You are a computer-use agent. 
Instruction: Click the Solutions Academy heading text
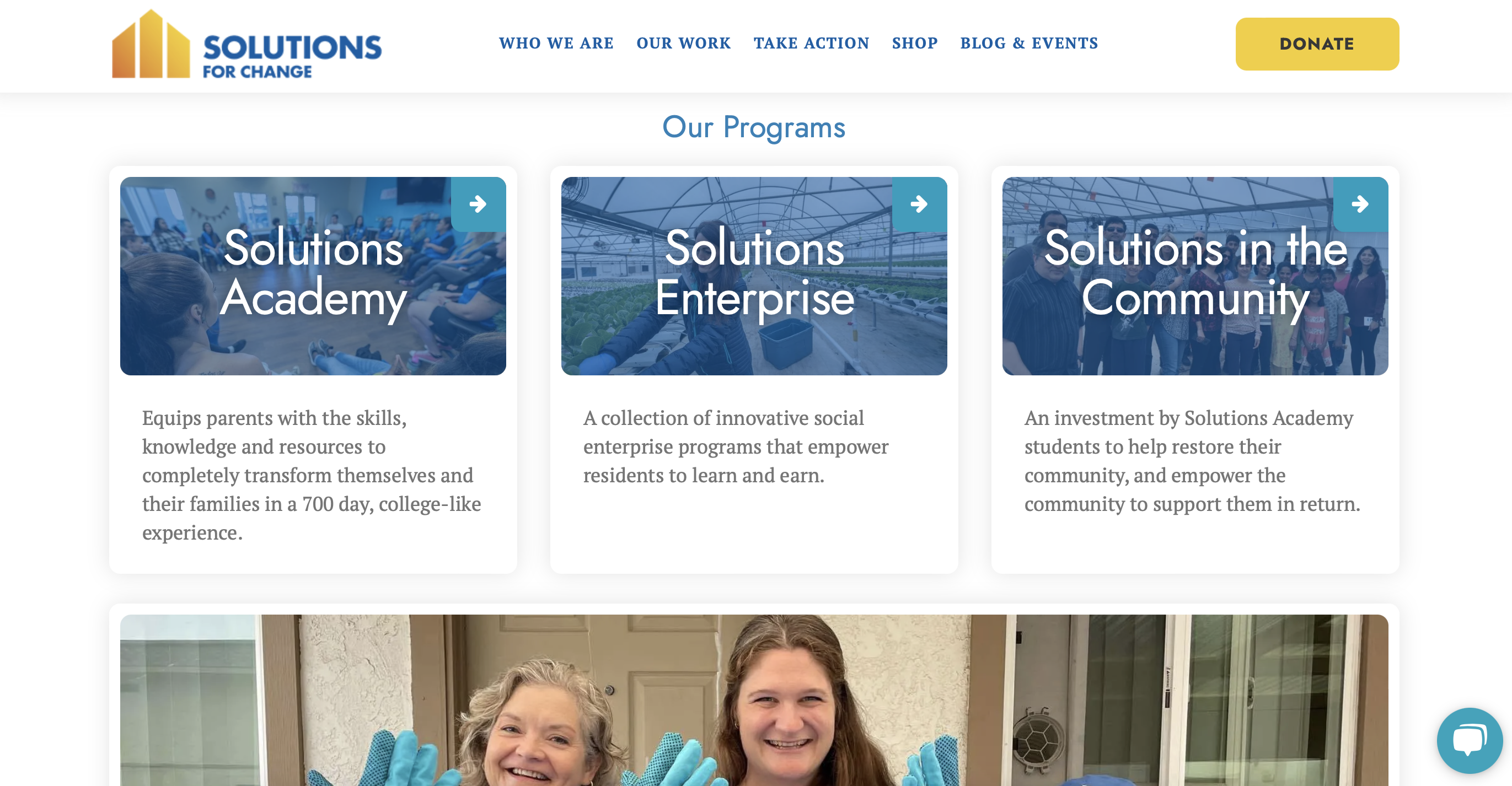(x=313, y=273)
